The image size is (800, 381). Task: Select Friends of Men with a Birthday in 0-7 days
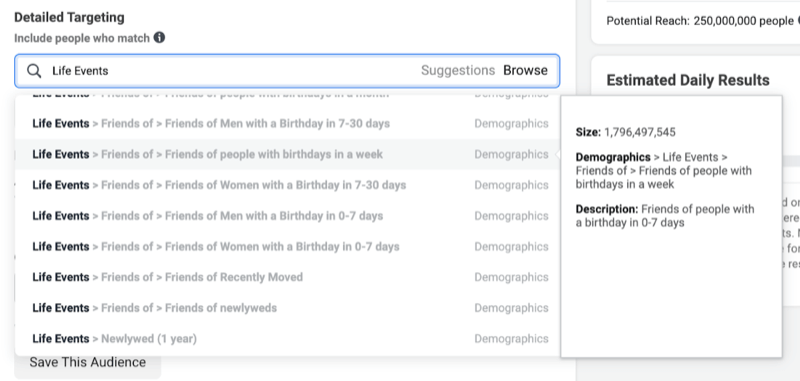(288, 216)
